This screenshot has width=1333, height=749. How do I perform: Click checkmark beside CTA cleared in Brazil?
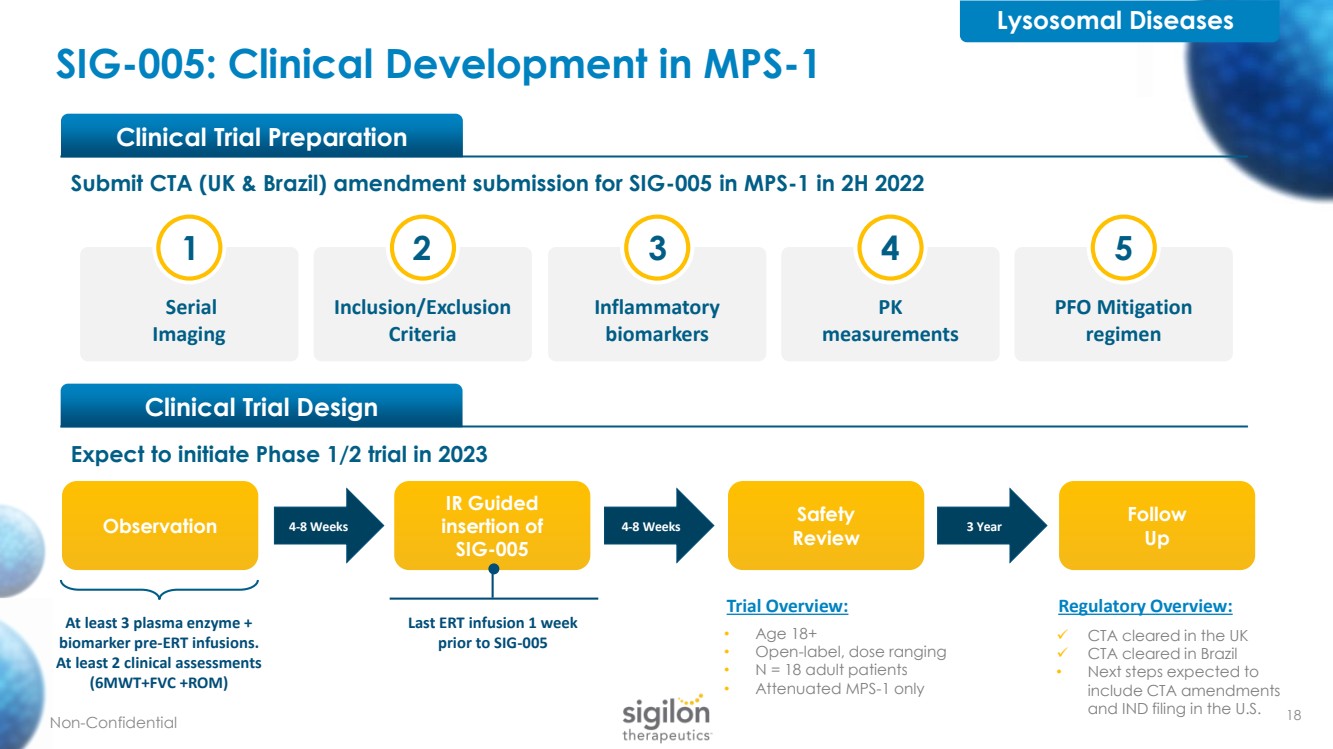click(x=1065, y=653)
